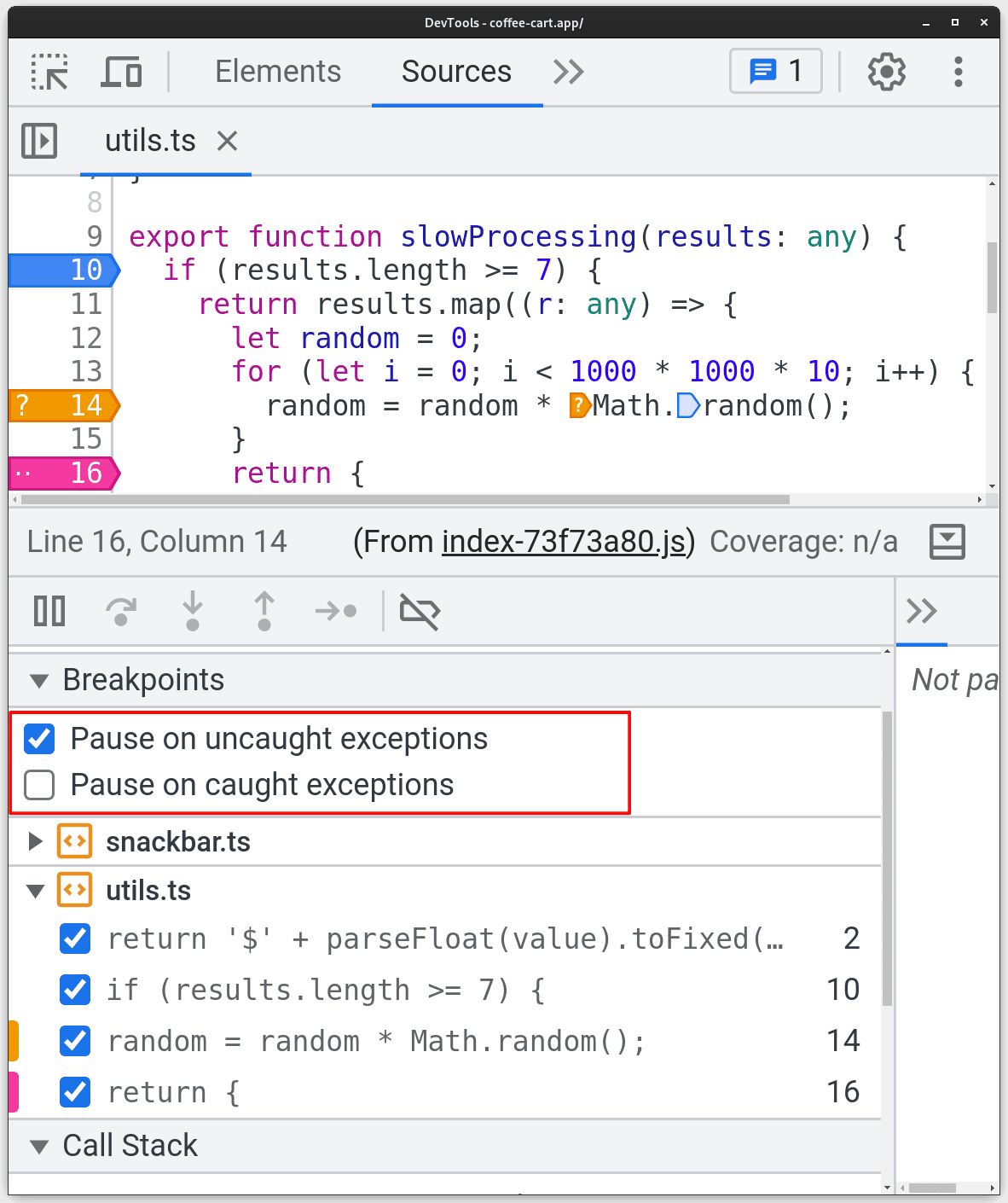Resume script execution with the pause control
The height and width of the screenshot is (1203, 1008).
(49, 612)
